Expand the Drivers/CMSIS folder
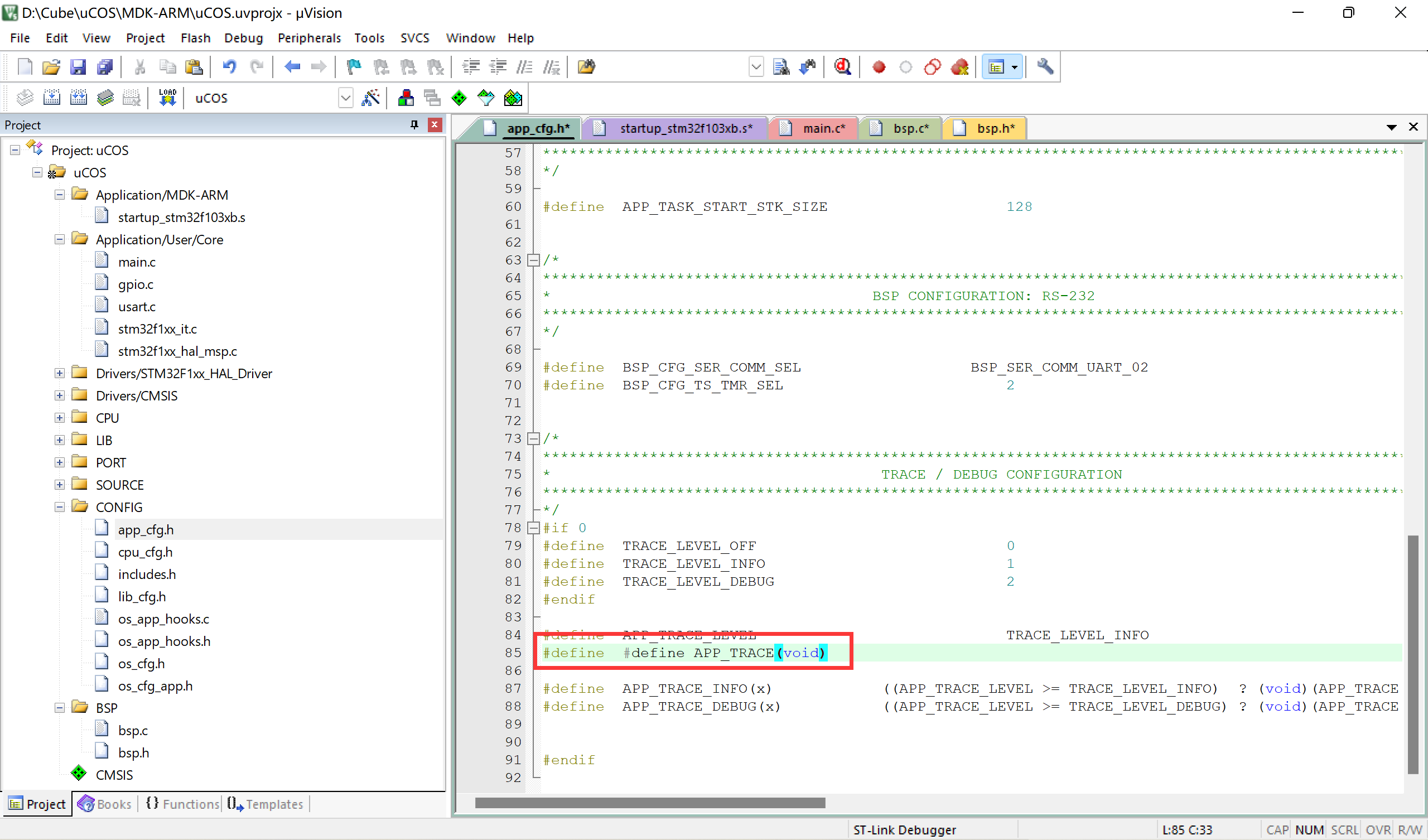Viewport: 1428px width, 840px height. [60, 395]
